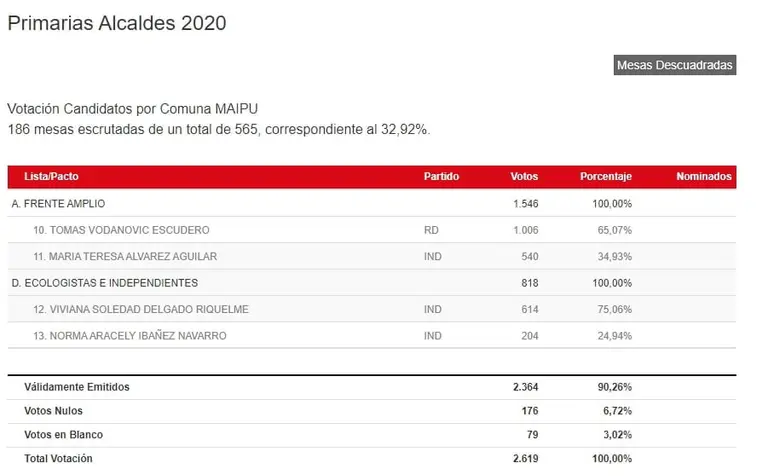Screen dimensions: 768x476
Task: Select the A. FRENTE AMPLIO row
Action: point(372,204)
